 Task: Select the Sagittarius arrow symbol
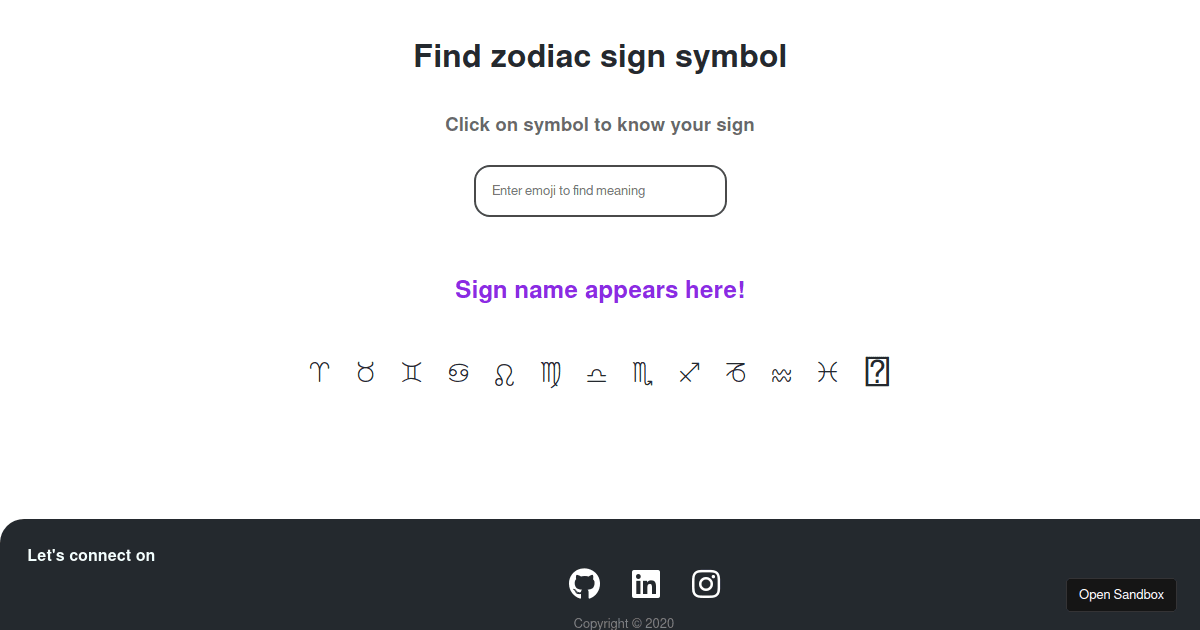click(x=688, y=372)
